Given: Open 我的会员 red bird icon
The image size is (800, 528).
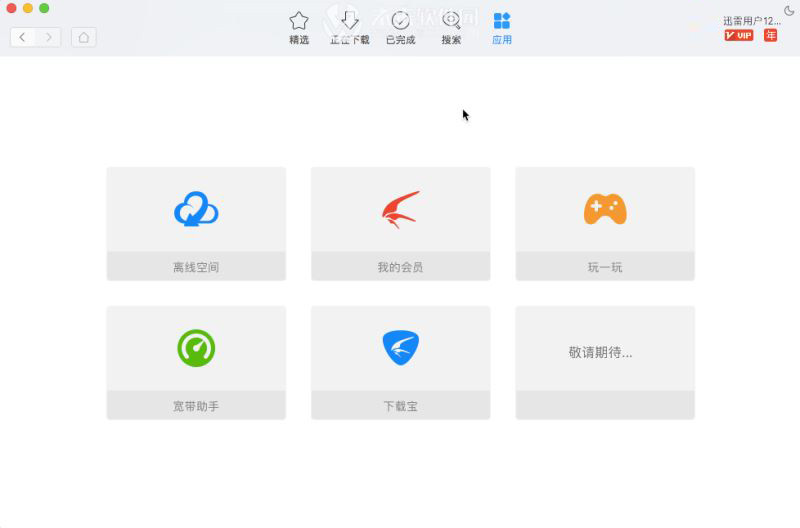Looking at the screenshot, I should (401, 209).
